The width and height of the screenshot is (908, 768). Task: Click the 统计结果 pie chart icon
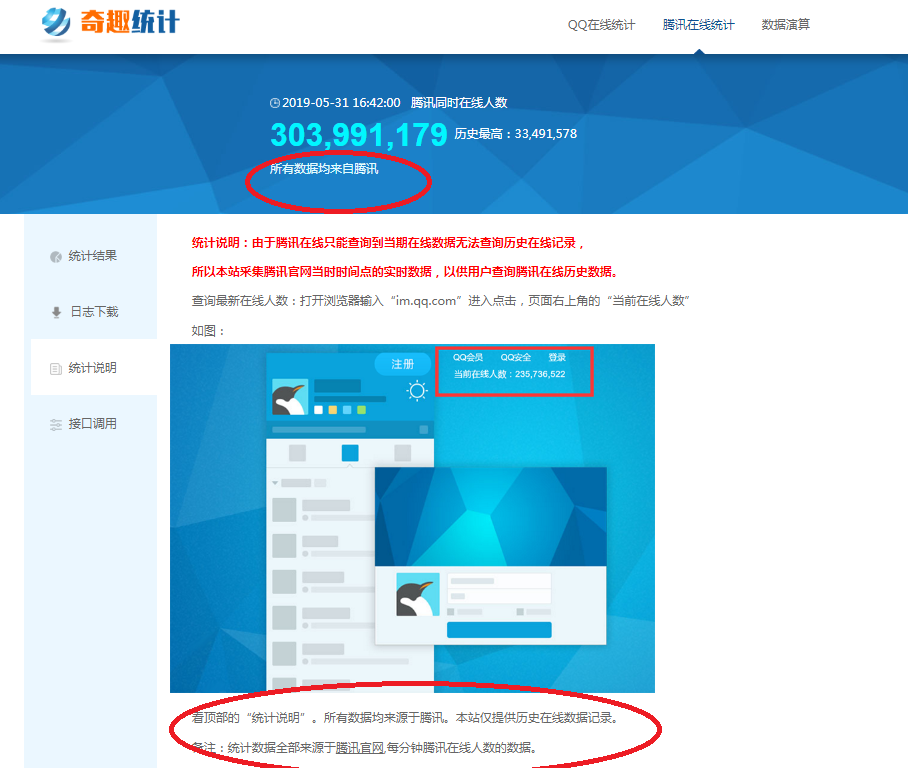pos(56,257)
